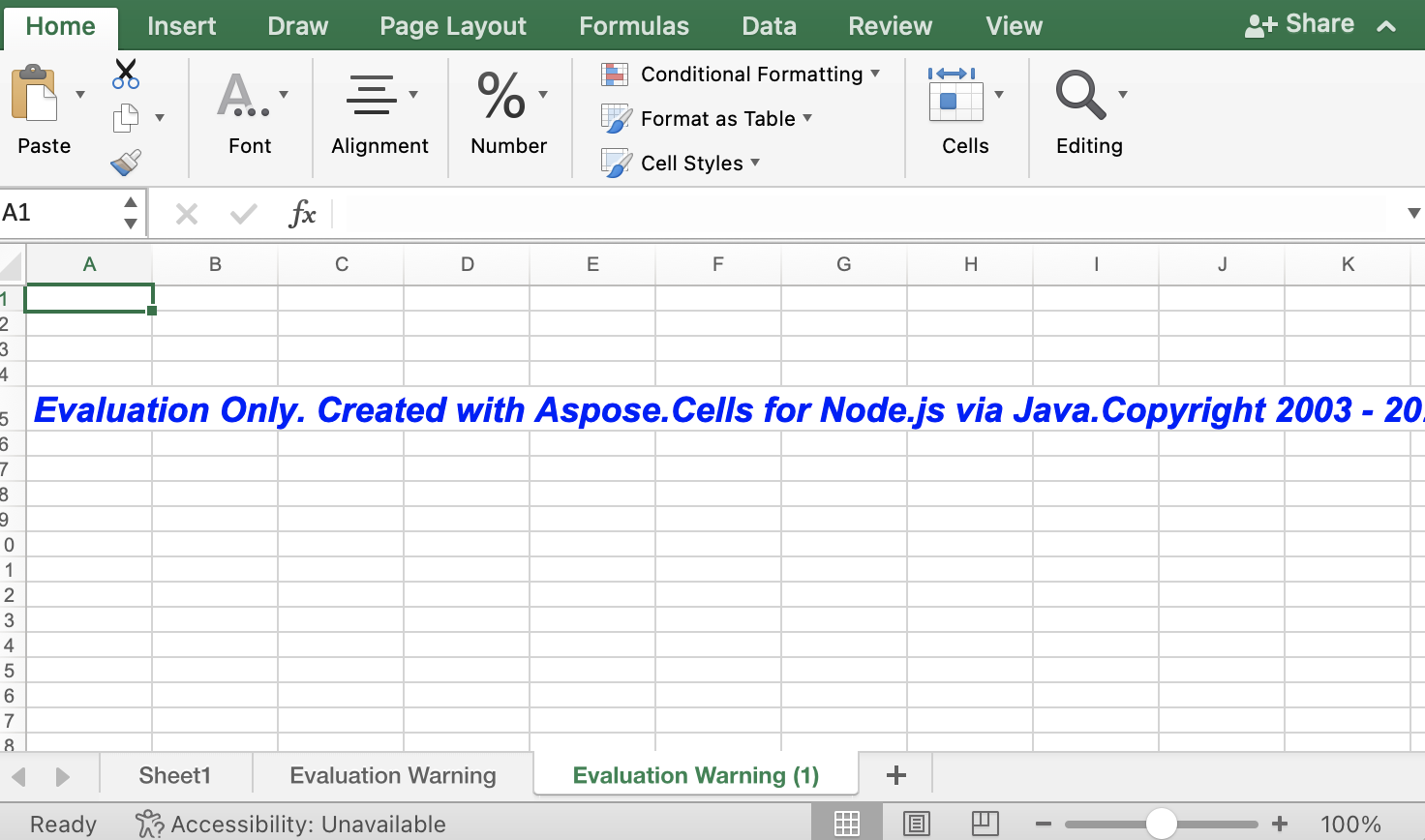The height and width of the screenshot is (840, 1425).
Task: Switch to Page Layout view icon
Action: (916, 823)
